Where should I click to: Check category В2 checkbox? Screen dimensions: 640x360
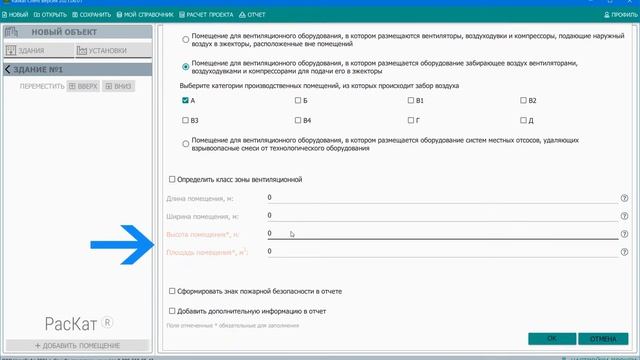pyautogui.click(x=523, y=100)
